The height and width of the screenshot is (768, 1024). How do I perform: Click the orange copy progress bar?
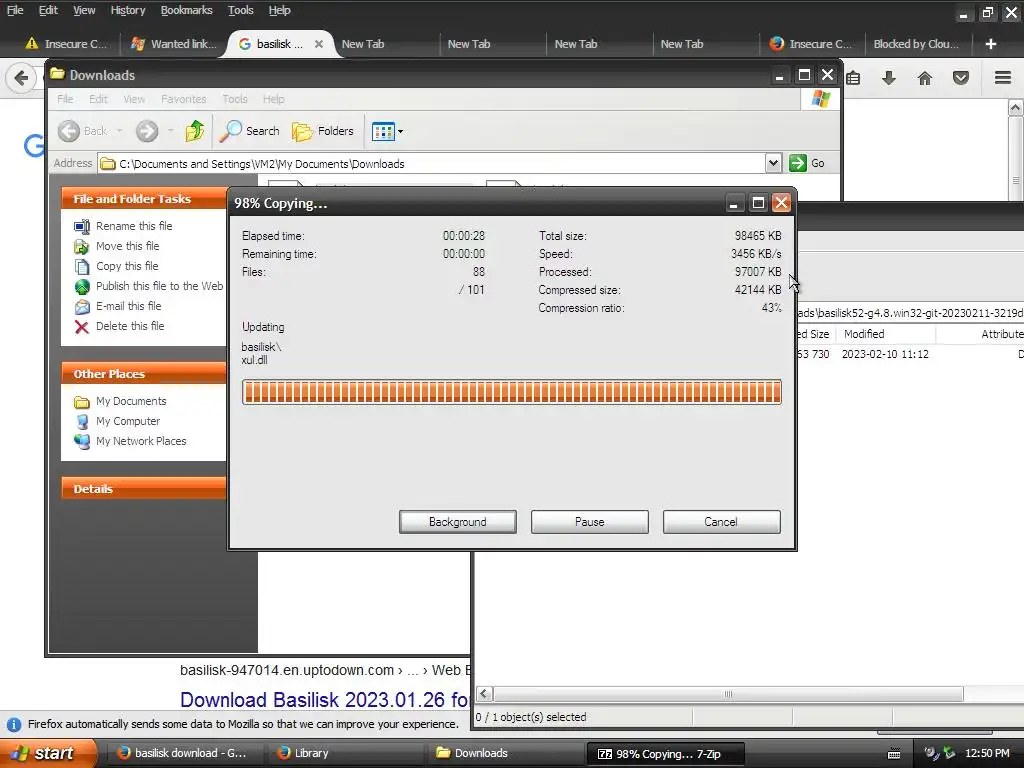click(512, 392)
